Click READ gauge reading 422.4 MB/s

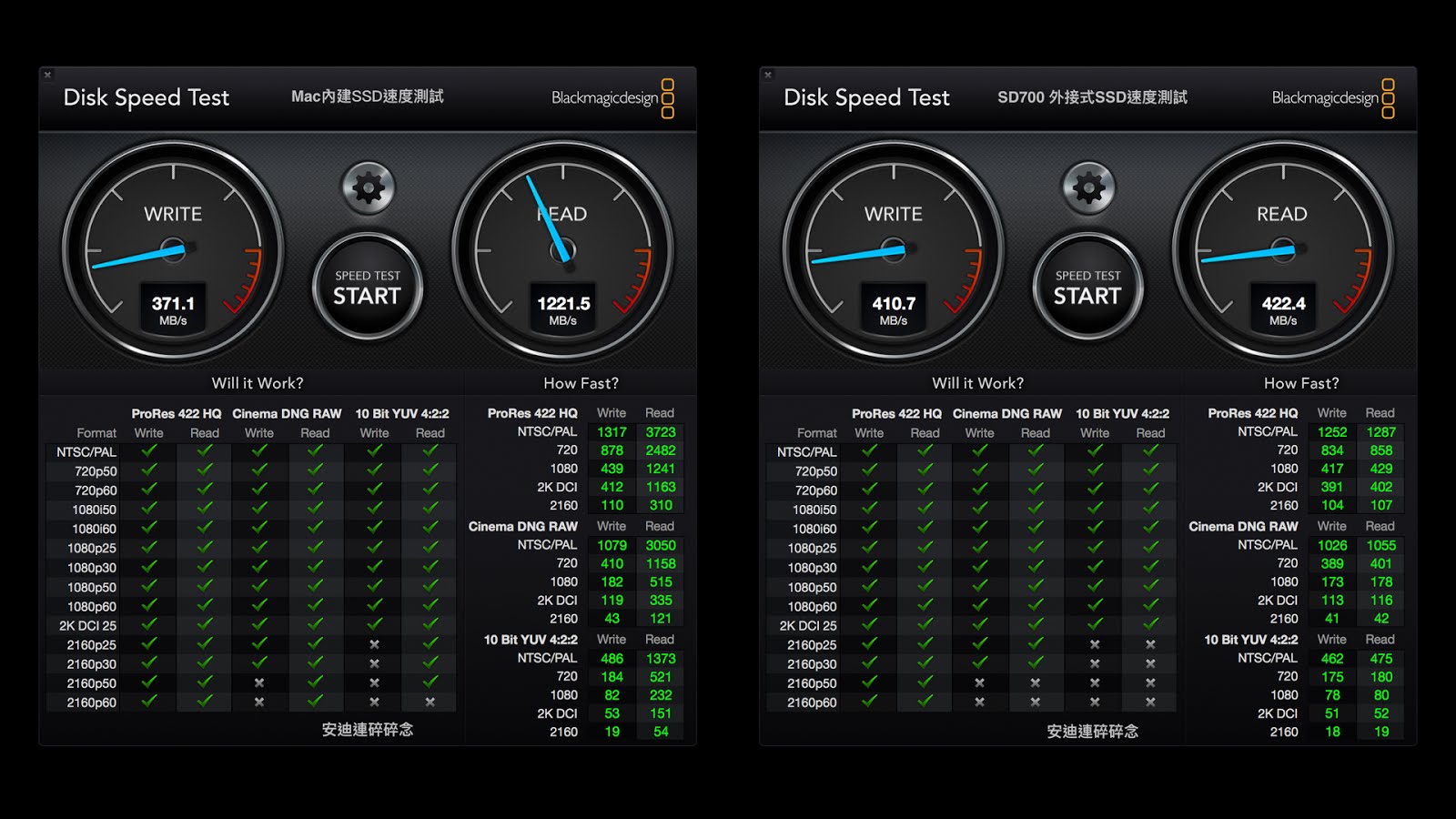(1283, 251)
